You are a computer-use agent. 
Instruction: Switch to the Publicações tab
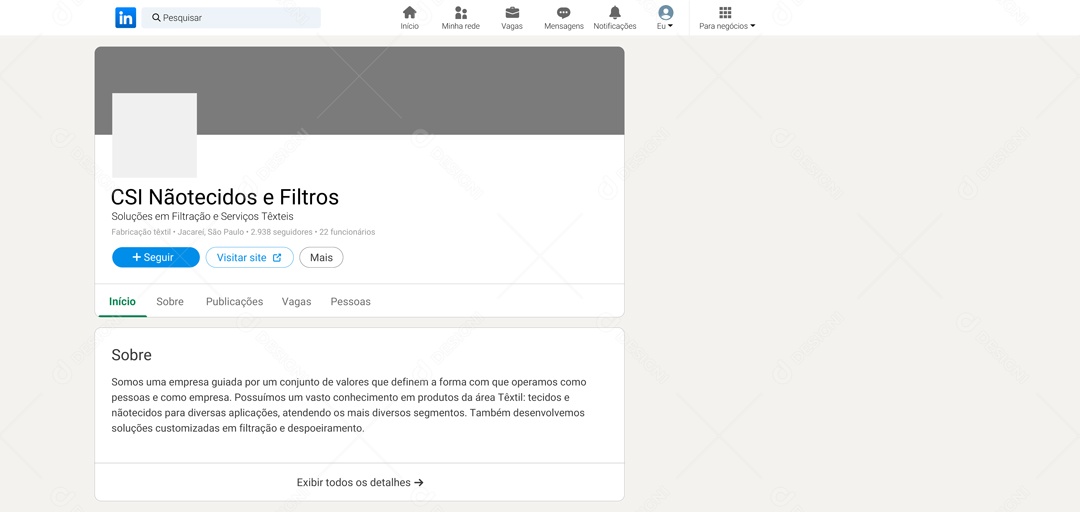(234, 302)
